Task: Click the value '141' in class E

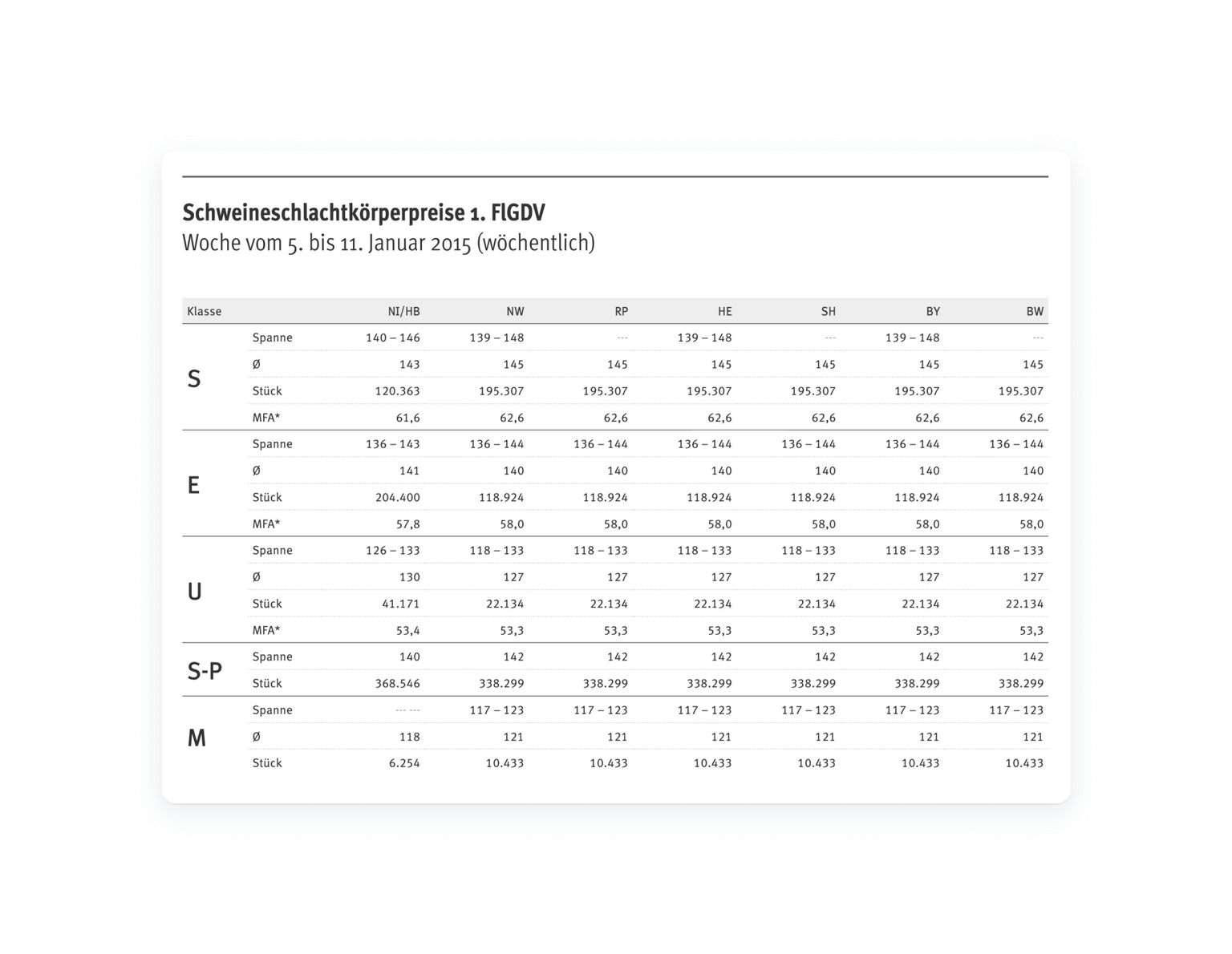Action: pos(410,471)
